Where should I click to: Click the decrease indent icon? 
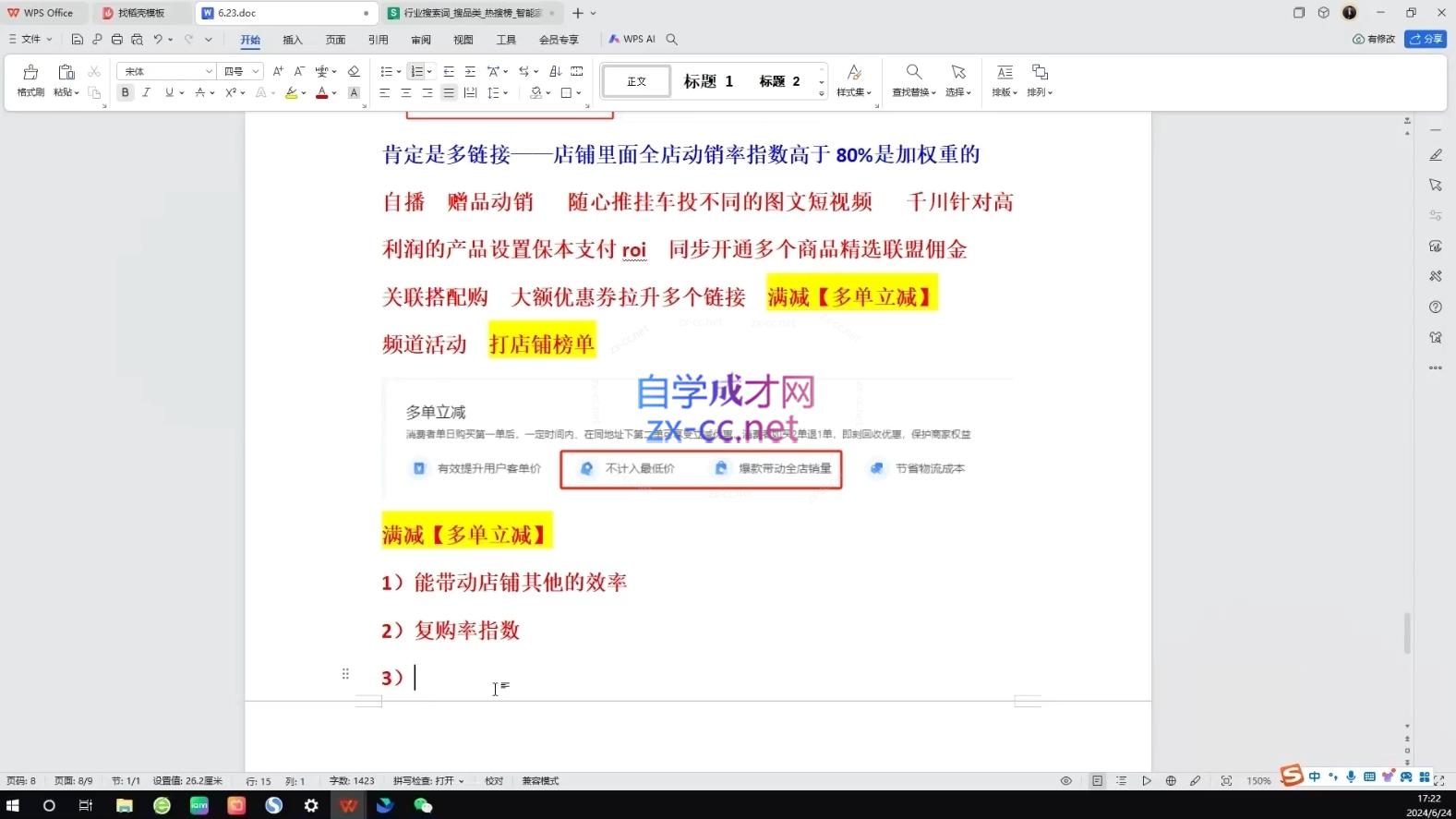coord(449,71)
